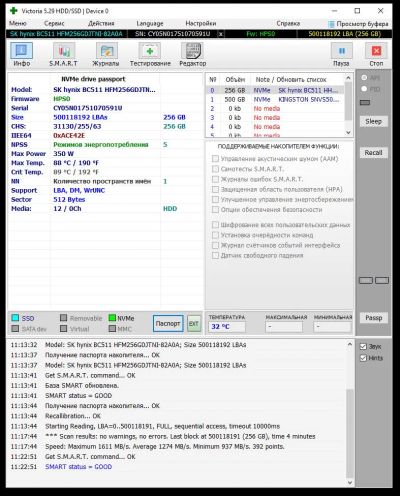Click the serial CY05N01751070591U value
Viewport: 400px width, 496px height.
[88, 108]
